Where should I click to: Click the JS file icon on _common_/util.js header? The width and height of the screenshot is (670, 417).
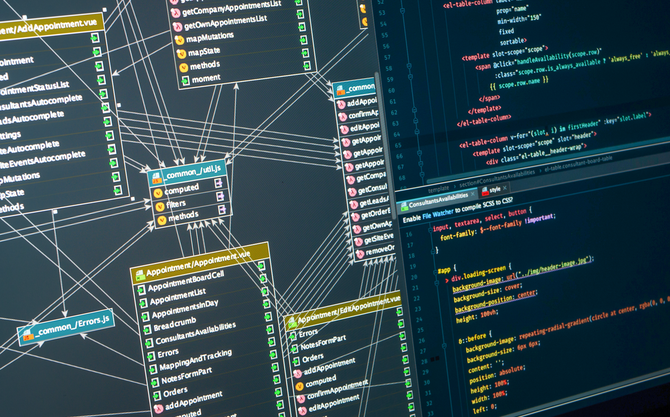(x=156, y=178)
